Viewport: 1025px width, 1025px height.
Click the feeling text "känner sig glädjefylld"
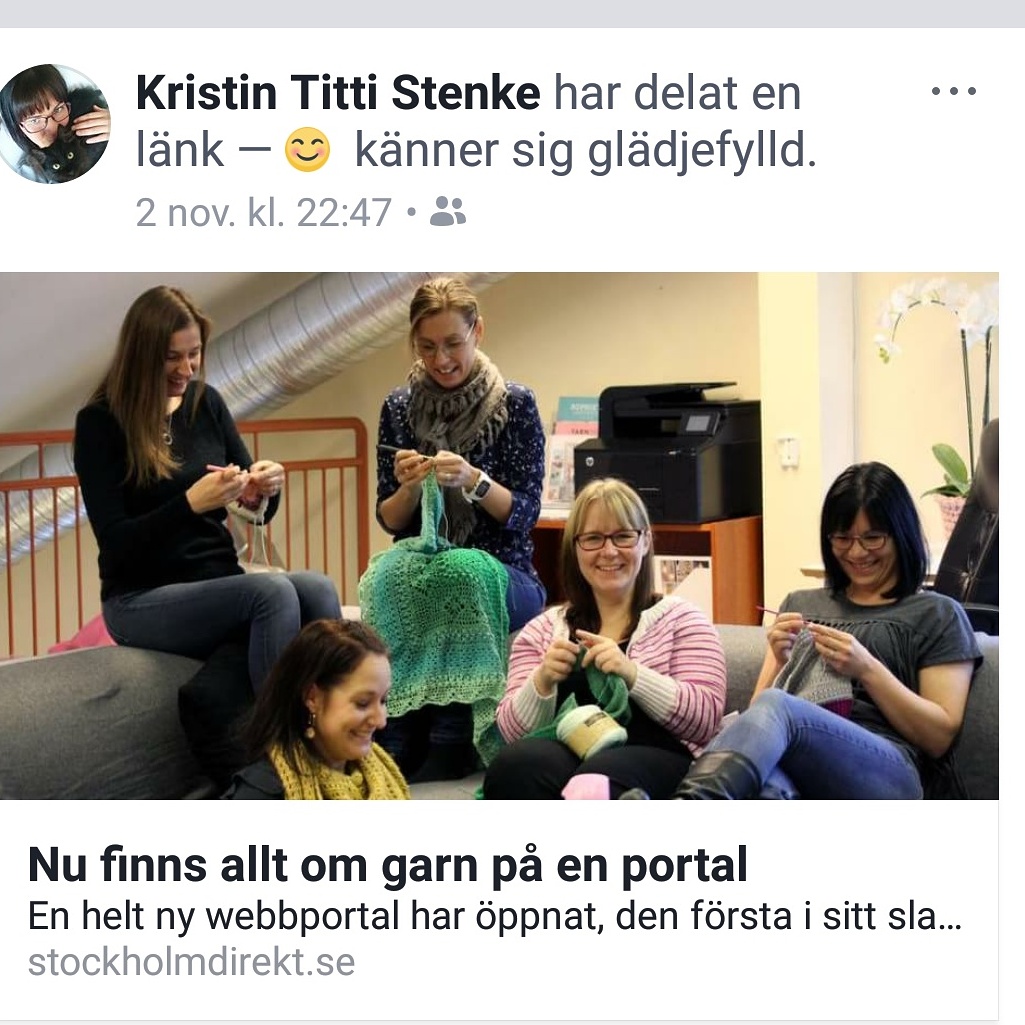584,151
